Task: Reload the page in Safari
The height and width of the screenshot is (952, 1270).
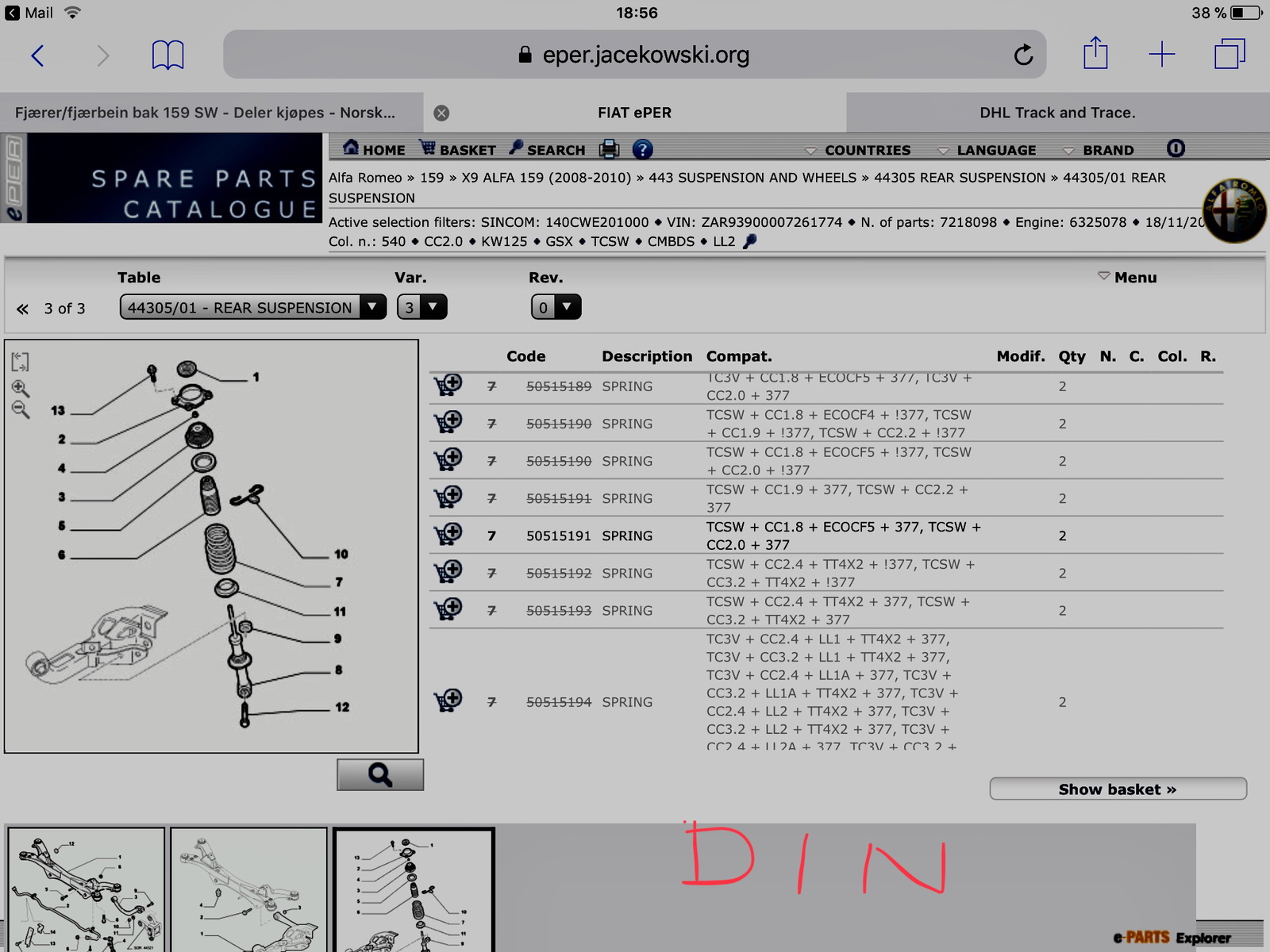Action: coord(1023,55)
